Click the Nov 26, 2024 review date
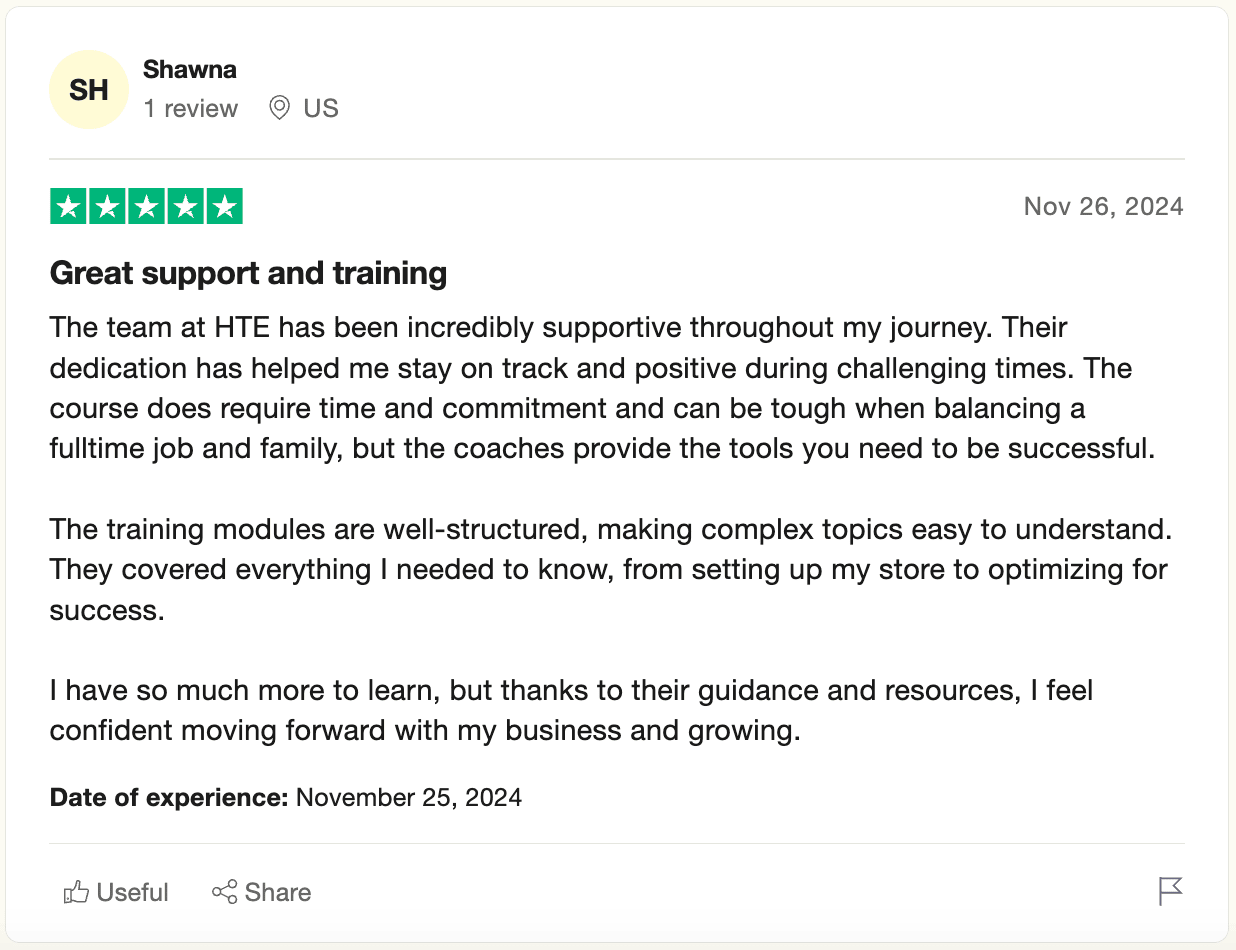Viewport: 1236px width, 950px height. 1103,207
